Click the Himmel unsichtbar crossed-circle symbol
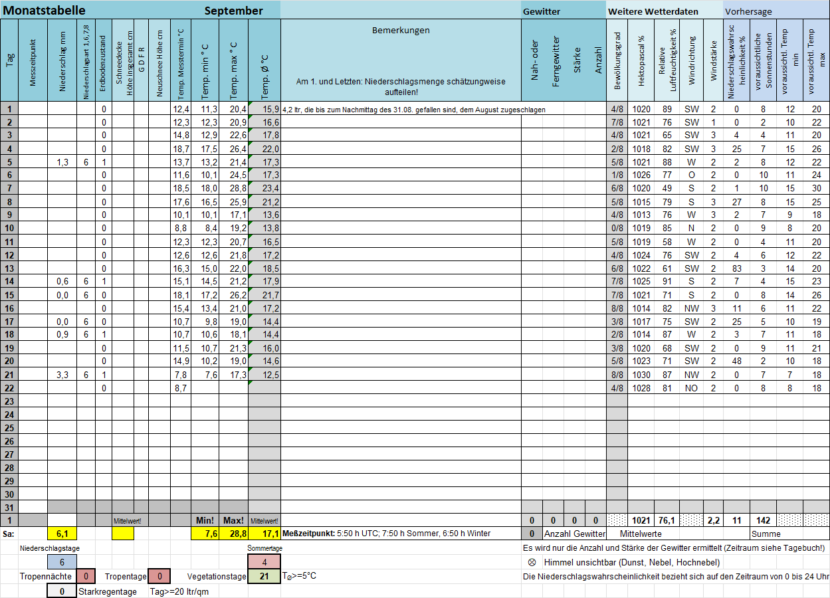The height and width of the screenshot is (598, 830). click(532, 563)
